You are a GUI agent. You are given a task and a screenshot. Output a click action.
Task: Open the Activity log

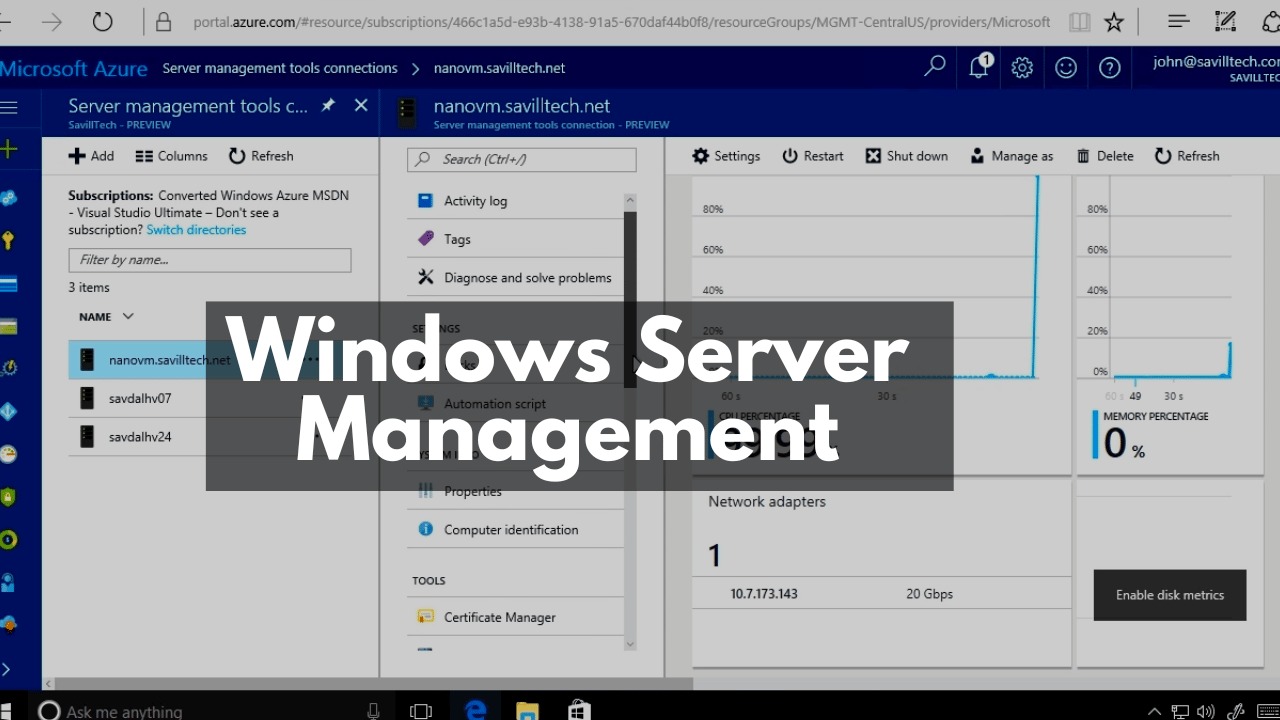click(473, 200)
